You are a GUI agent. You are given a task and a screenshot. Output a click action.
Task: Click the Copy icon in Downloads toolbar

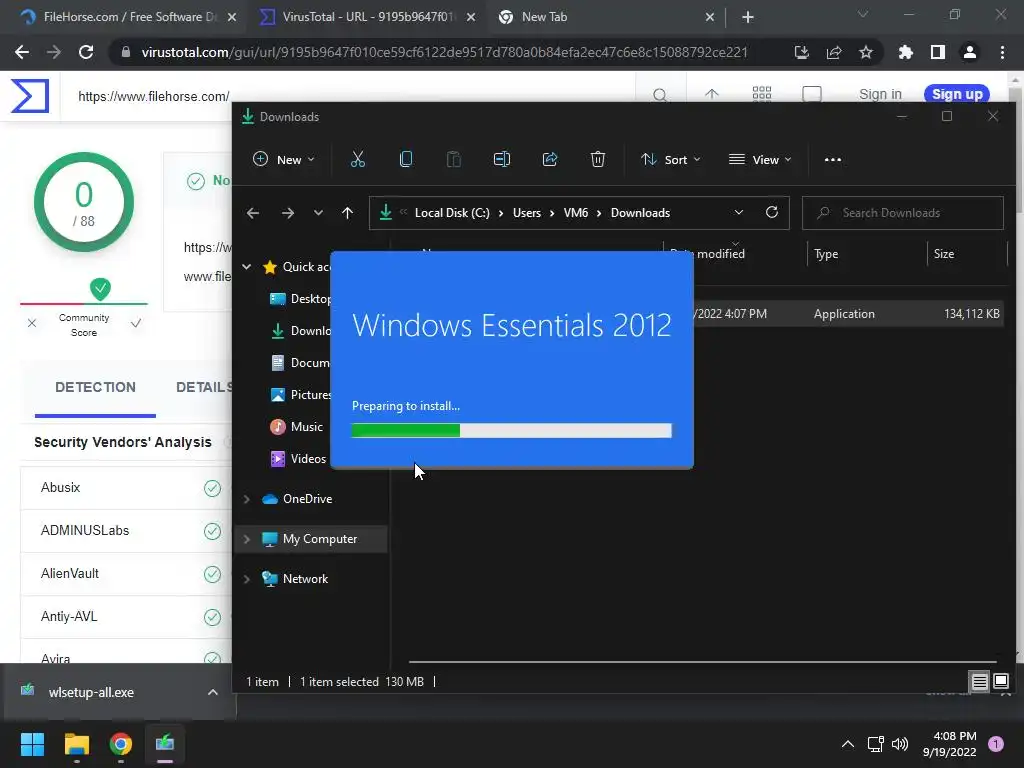pyautogui.click(x=406, y=159)
